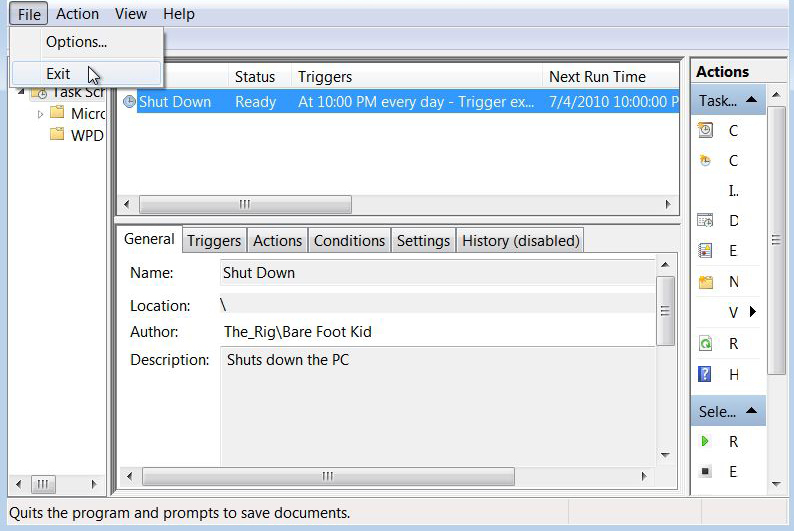Click the Display running tasks icon (D)
The height and width of the screenshot is (531, 794).
click(705, 220)
